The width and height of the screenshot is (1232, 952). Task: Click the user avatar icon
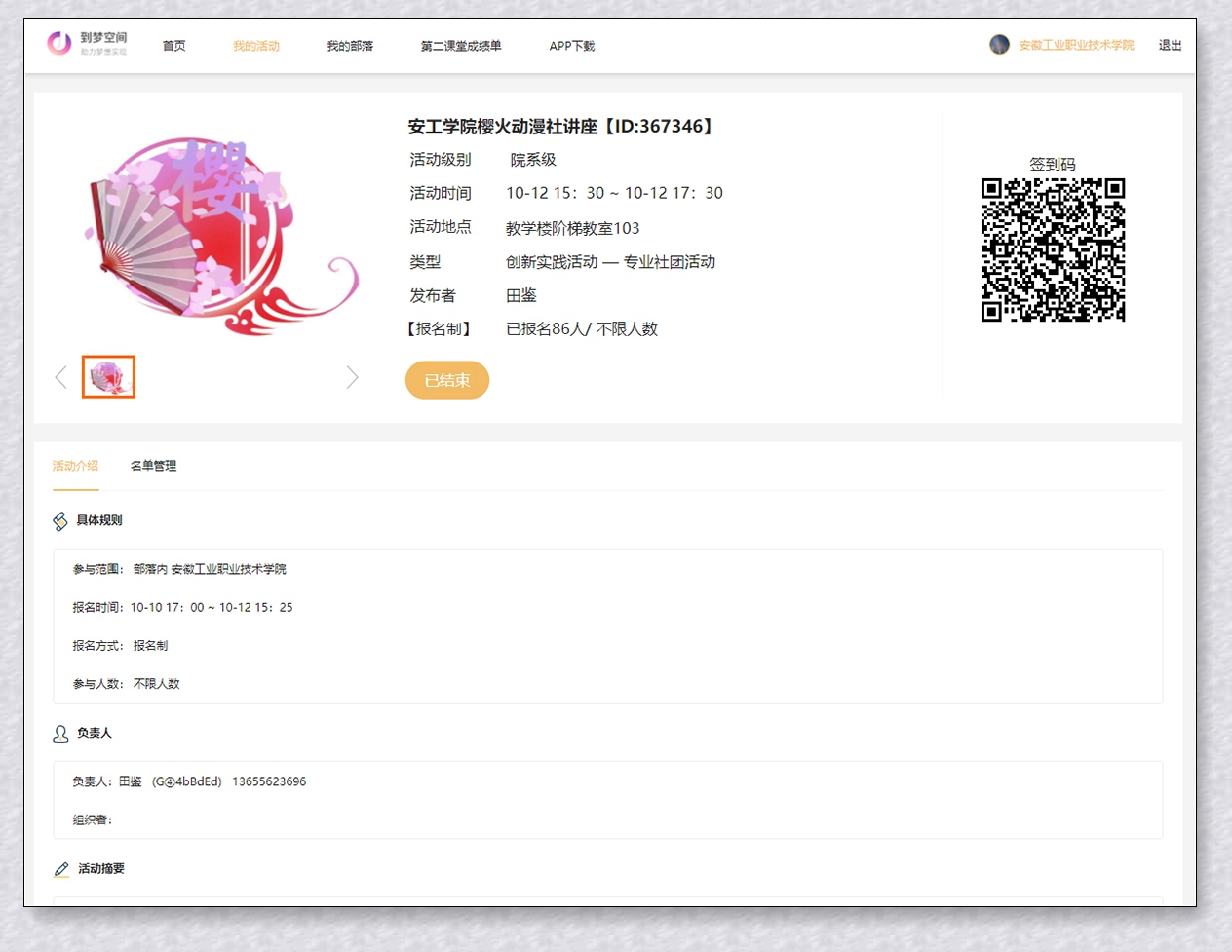[999, 45]
